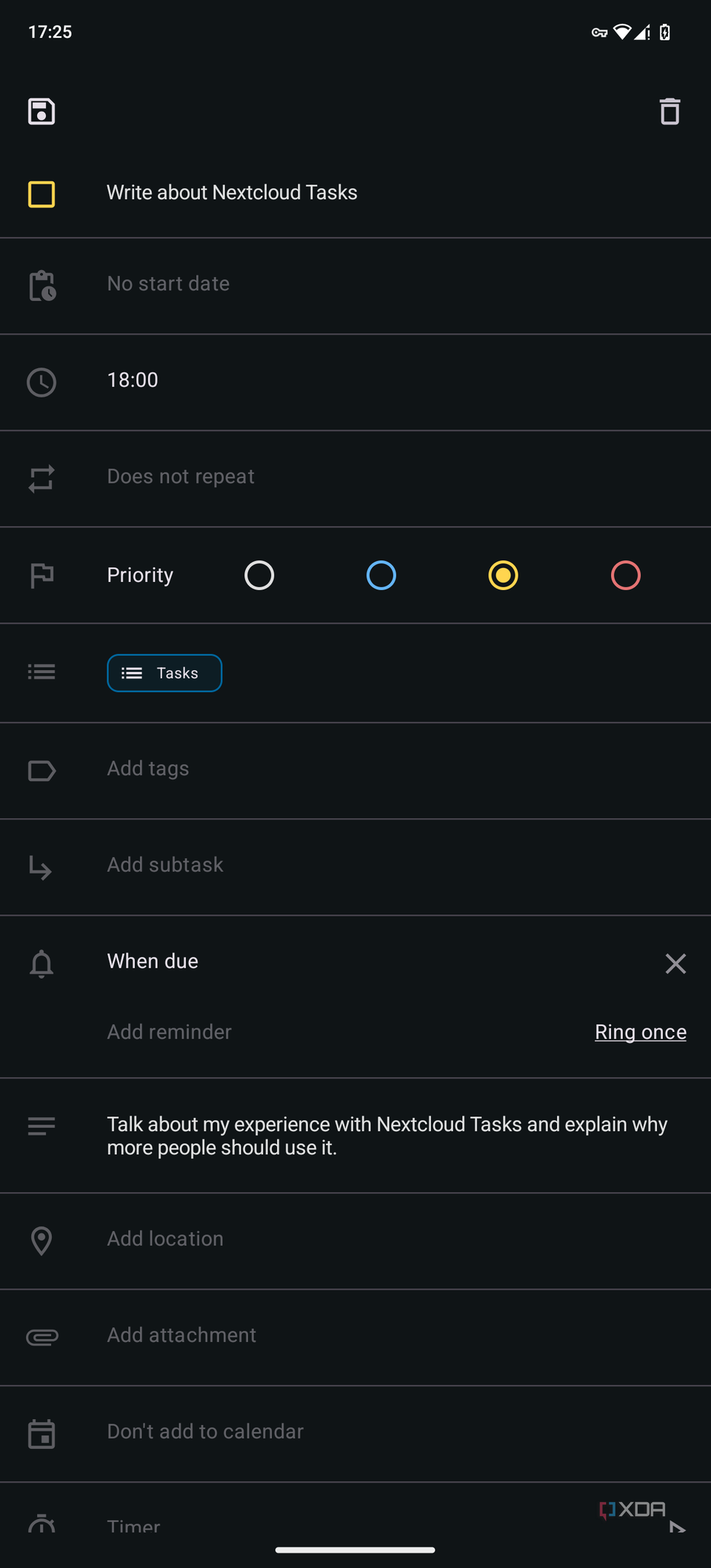Set a start date via 'No start date'

coord(168,284)
